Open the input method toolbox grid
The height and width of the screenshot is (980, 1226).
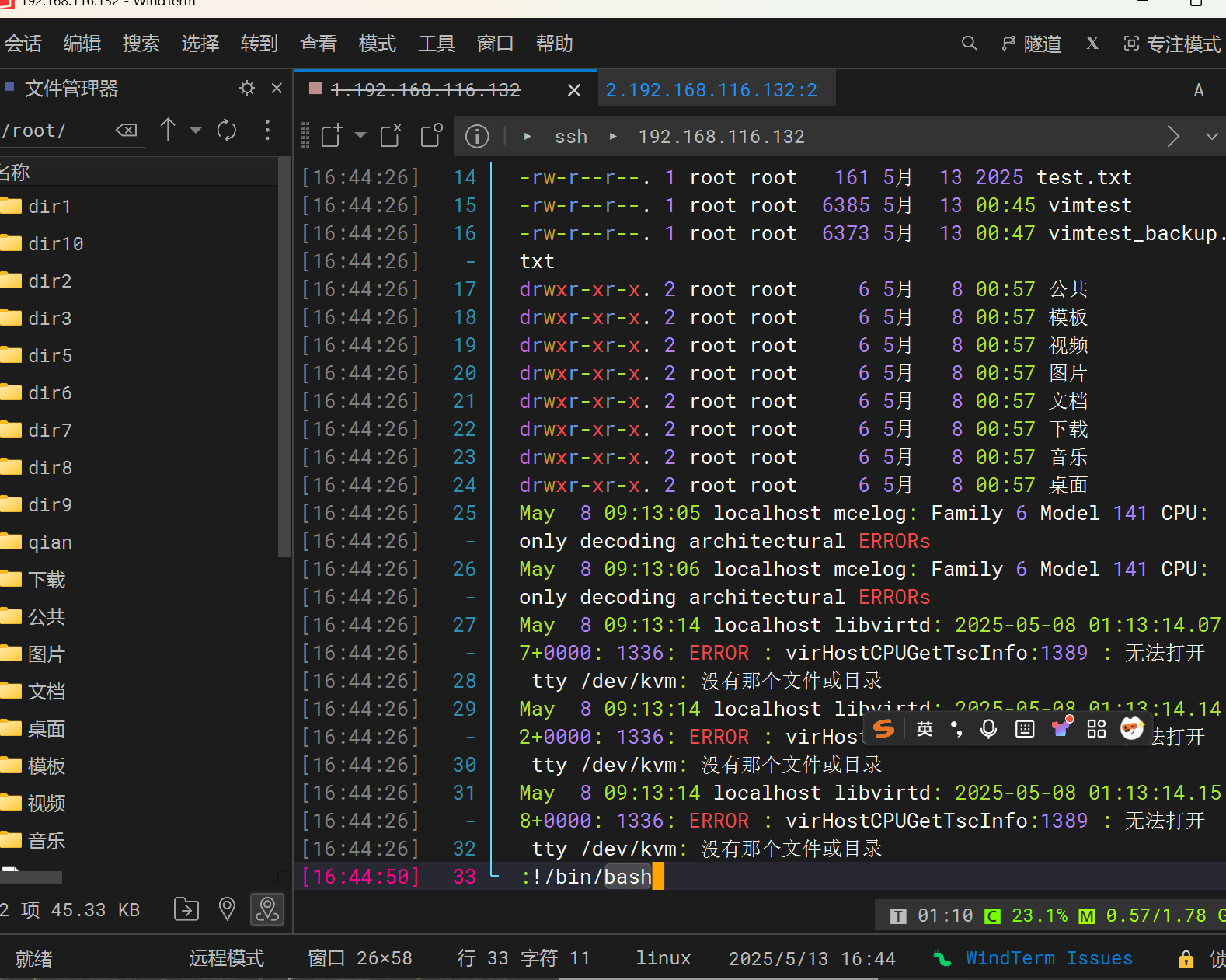tap(1096, 728)
